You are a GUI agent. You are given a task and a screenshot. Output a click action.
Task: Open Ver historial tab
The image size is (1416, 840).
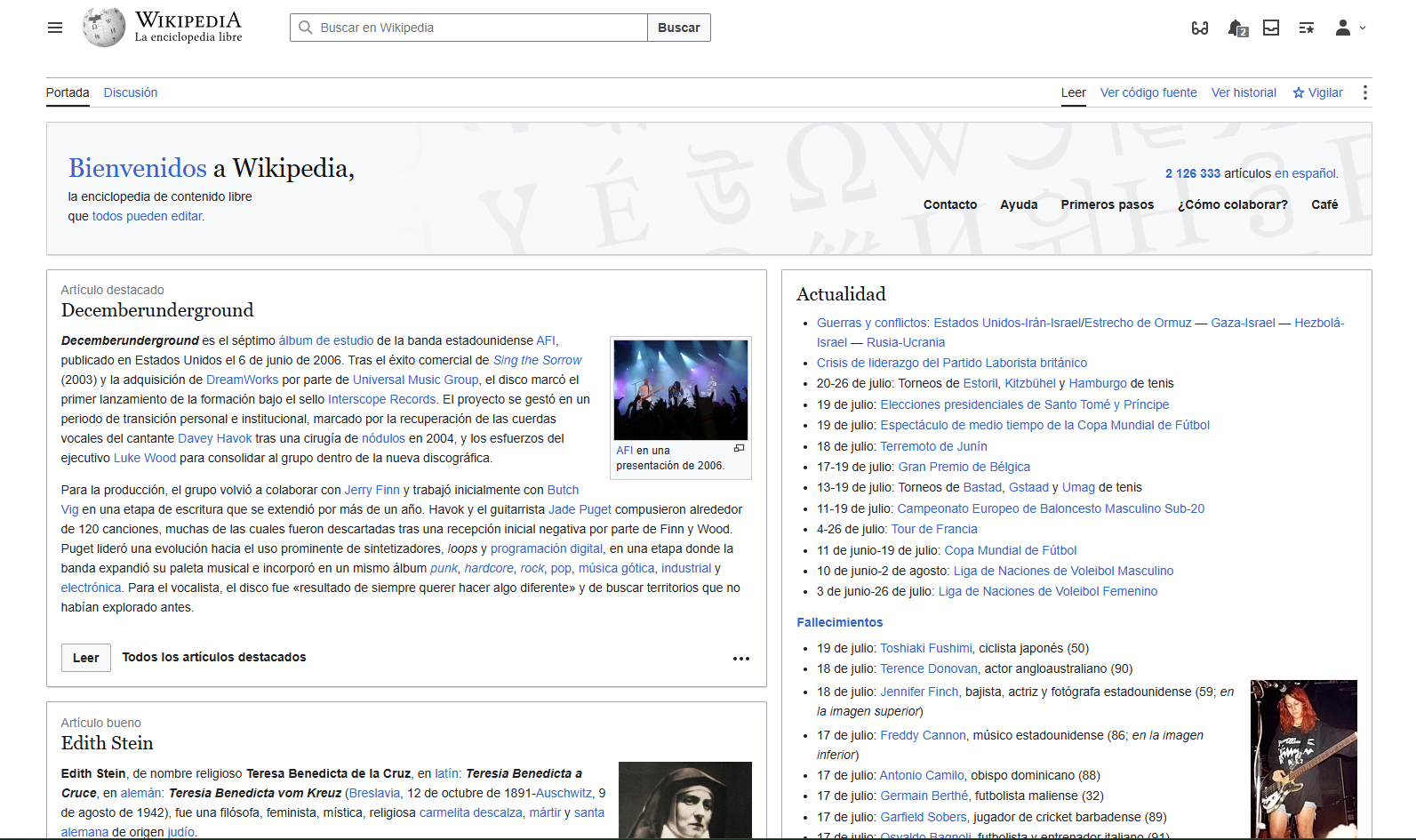pos(1244,92)
